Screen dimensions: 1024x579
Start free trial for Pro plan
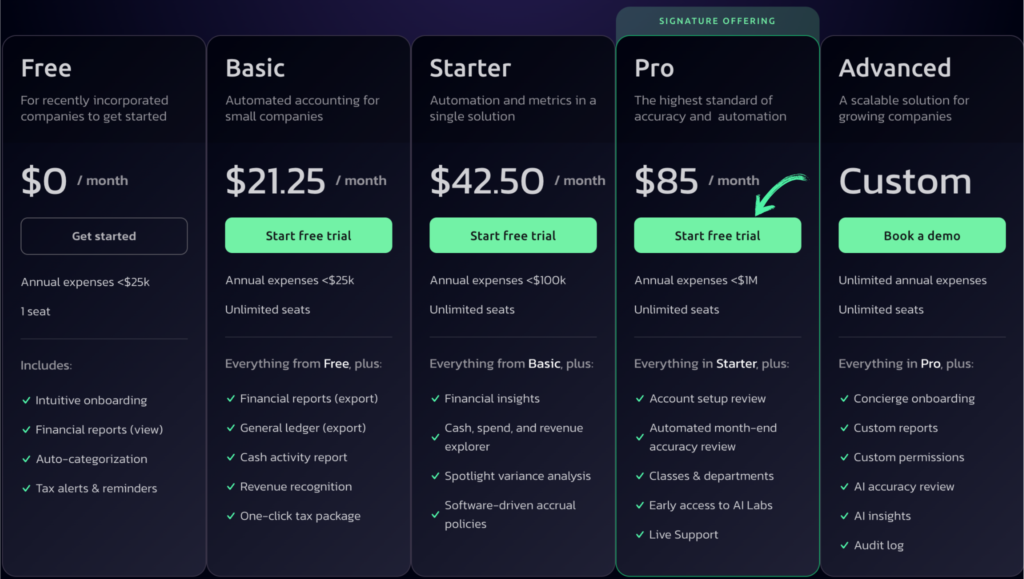pyautogui.click(x=717, y=235)
